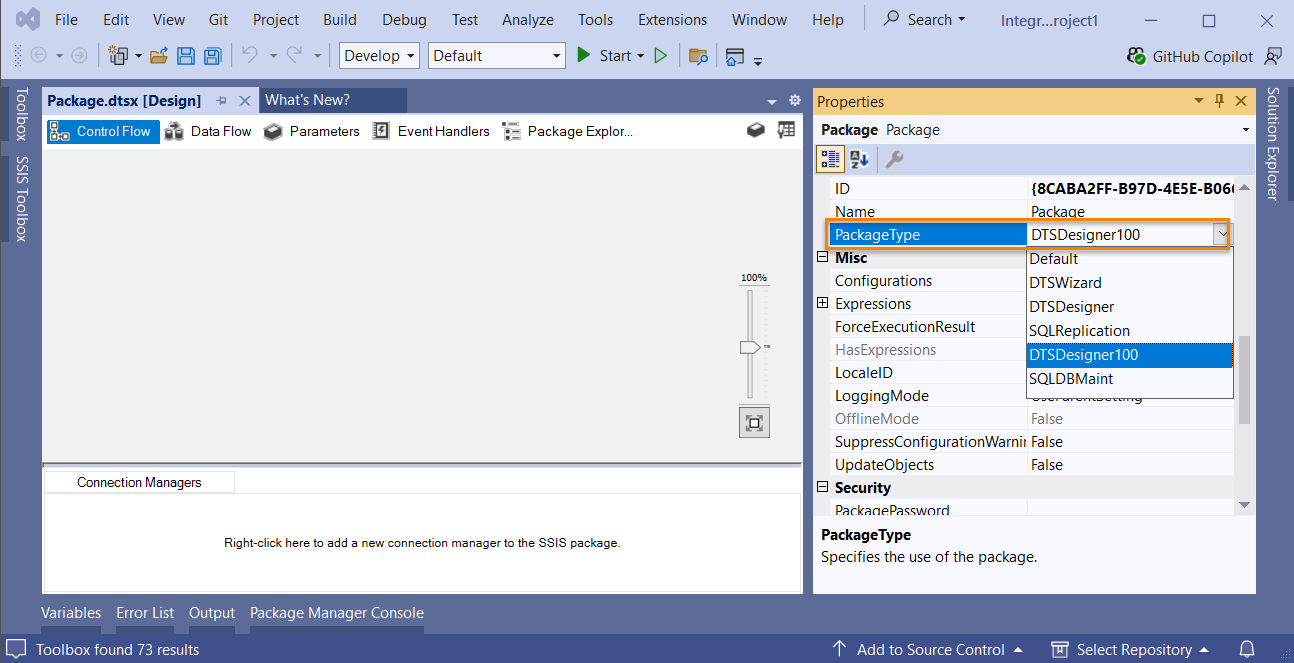Viewport: 1294px width, 663px height.
Task: Open the Default platform dropdown
Action: tap(497, 56)
